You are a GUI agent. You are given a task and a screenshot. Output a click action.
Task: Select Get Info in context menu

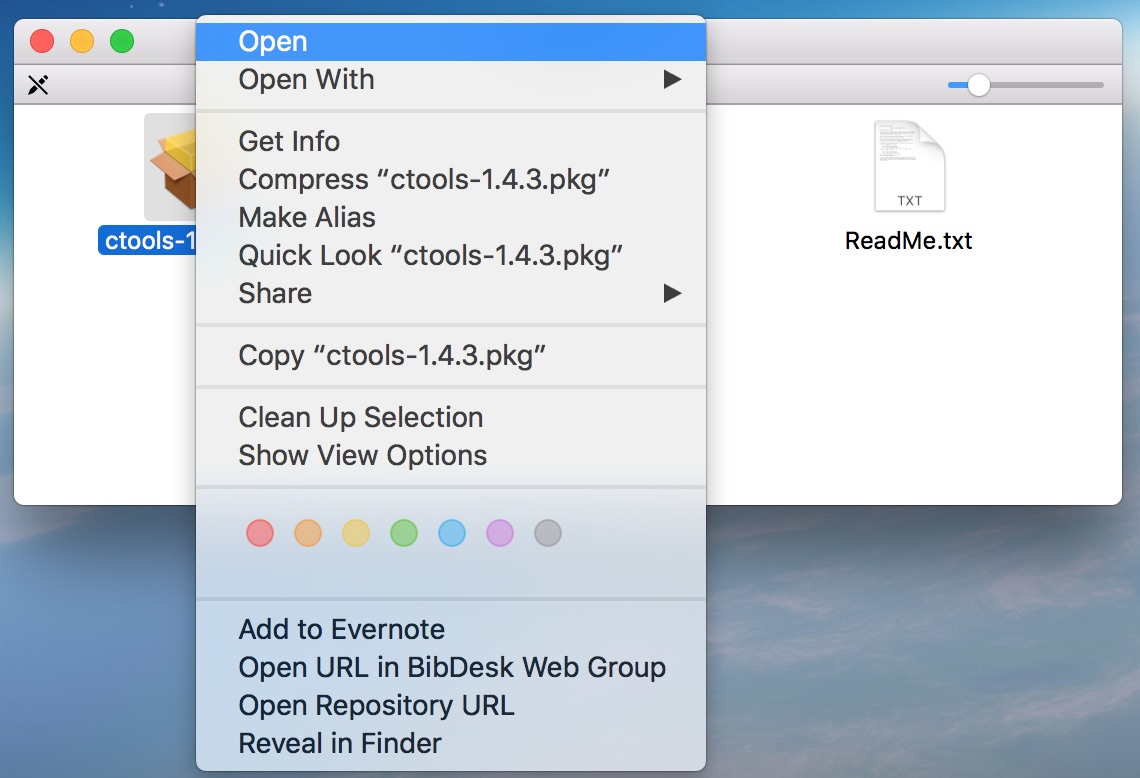click(289, 141)
